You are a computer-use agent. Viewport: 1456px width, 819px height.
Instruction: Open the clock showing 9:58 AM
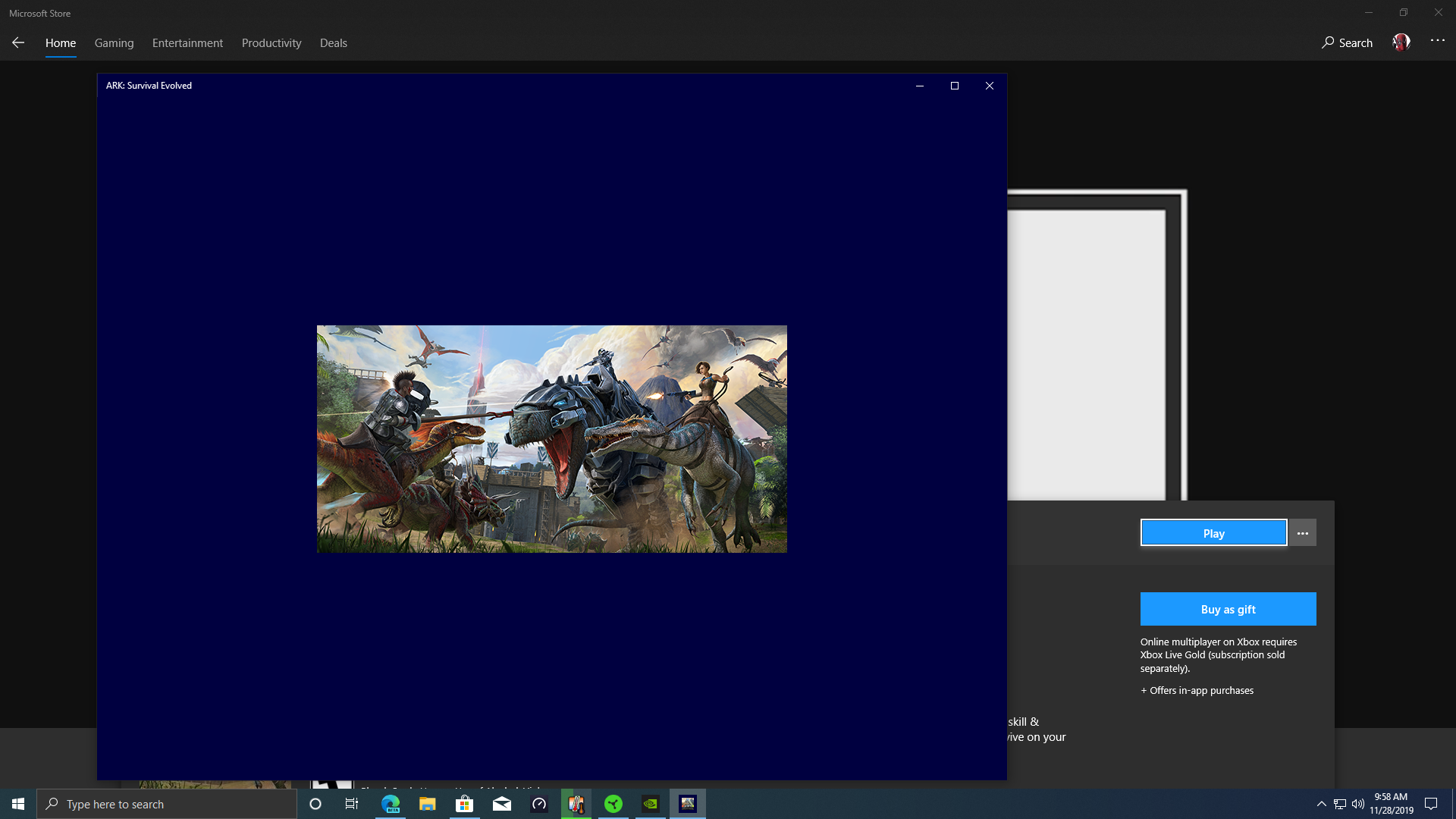[1392, 804]
